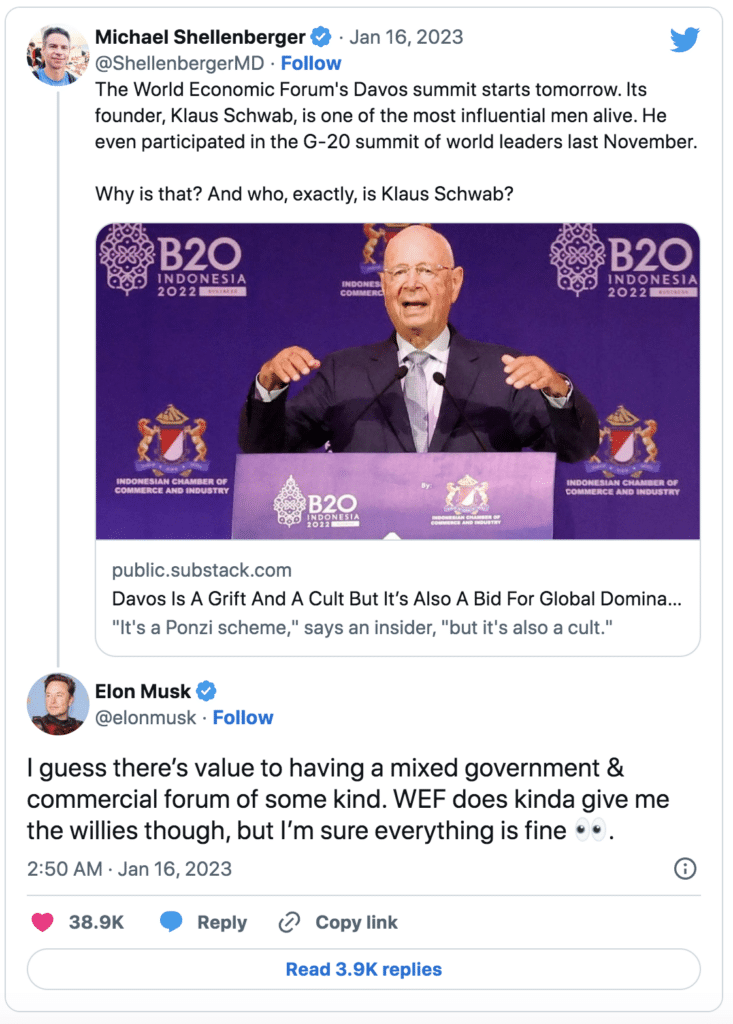Image resolution: width=733 pixels, height=1024 pixels.
Task: Open the Davos Is A Grift article headline
Action: tap(396, 599)
